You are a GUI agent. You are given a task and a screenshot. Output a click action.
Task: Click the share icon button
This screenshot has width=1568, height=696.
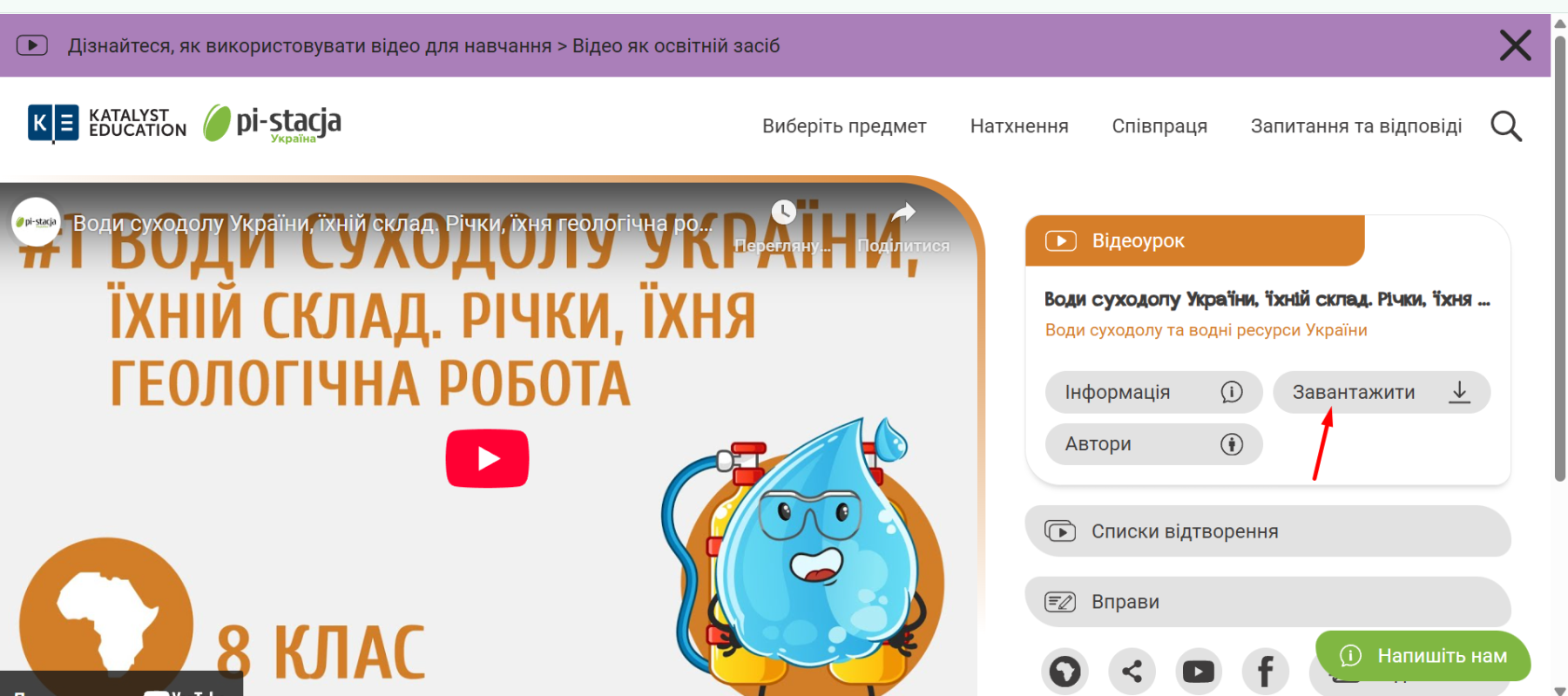(1132, 671)
